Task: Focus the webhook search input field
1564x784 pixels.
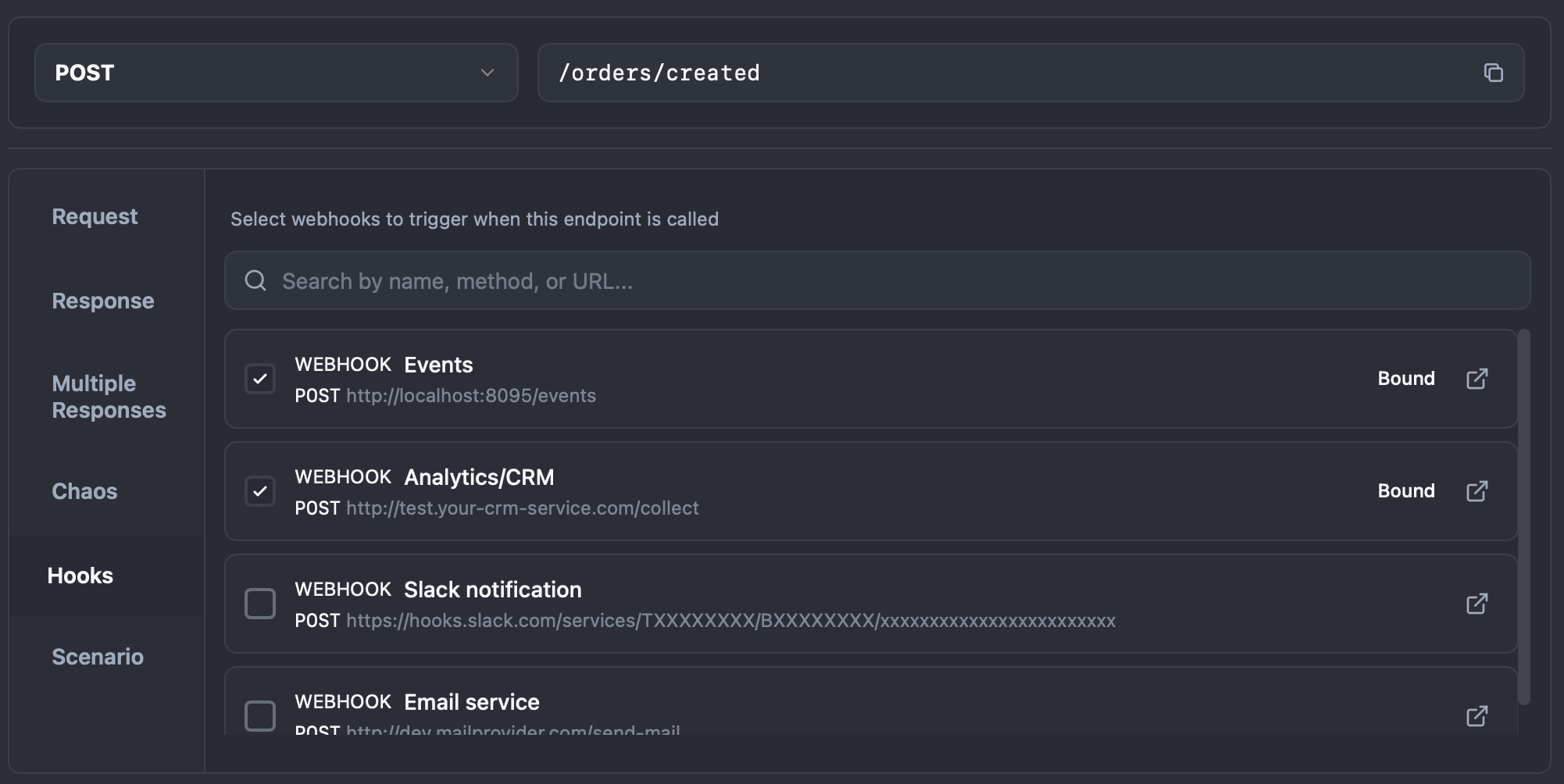Action: point(875,280)
